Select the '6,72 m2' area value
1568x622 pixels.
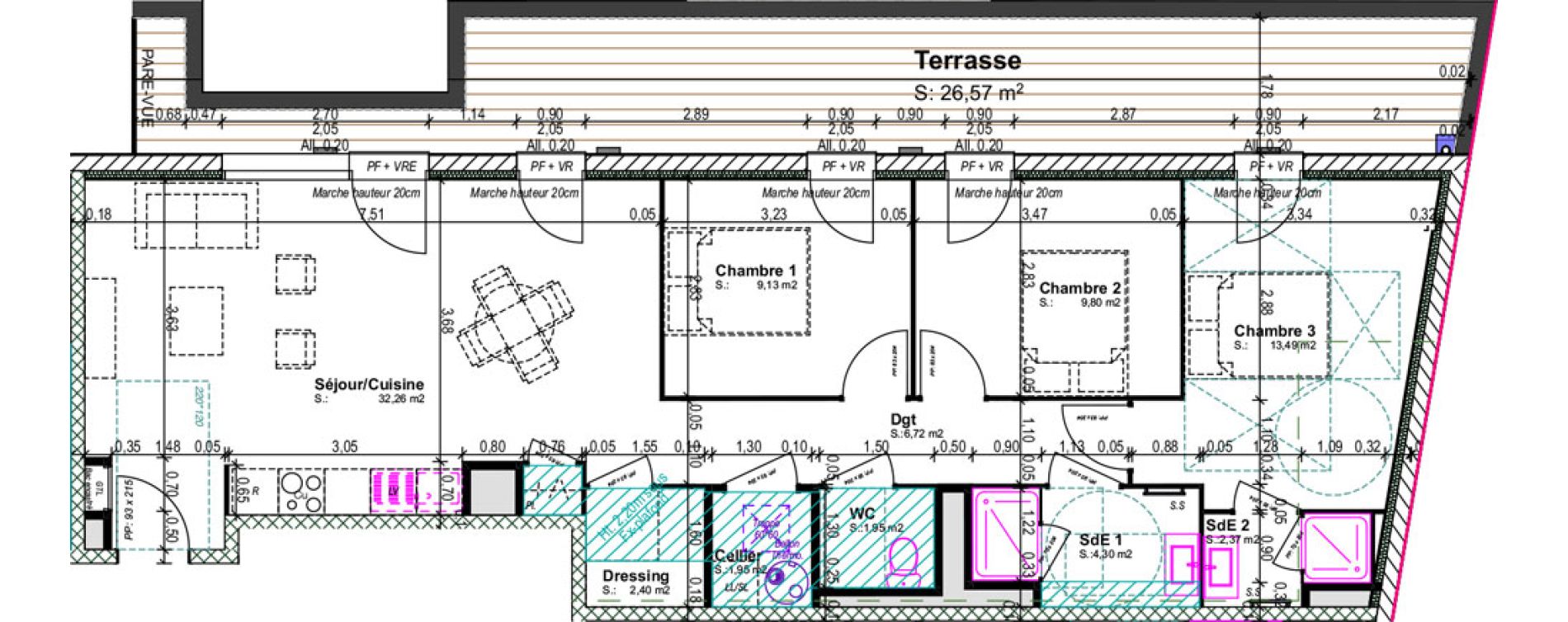pos(923,434)
